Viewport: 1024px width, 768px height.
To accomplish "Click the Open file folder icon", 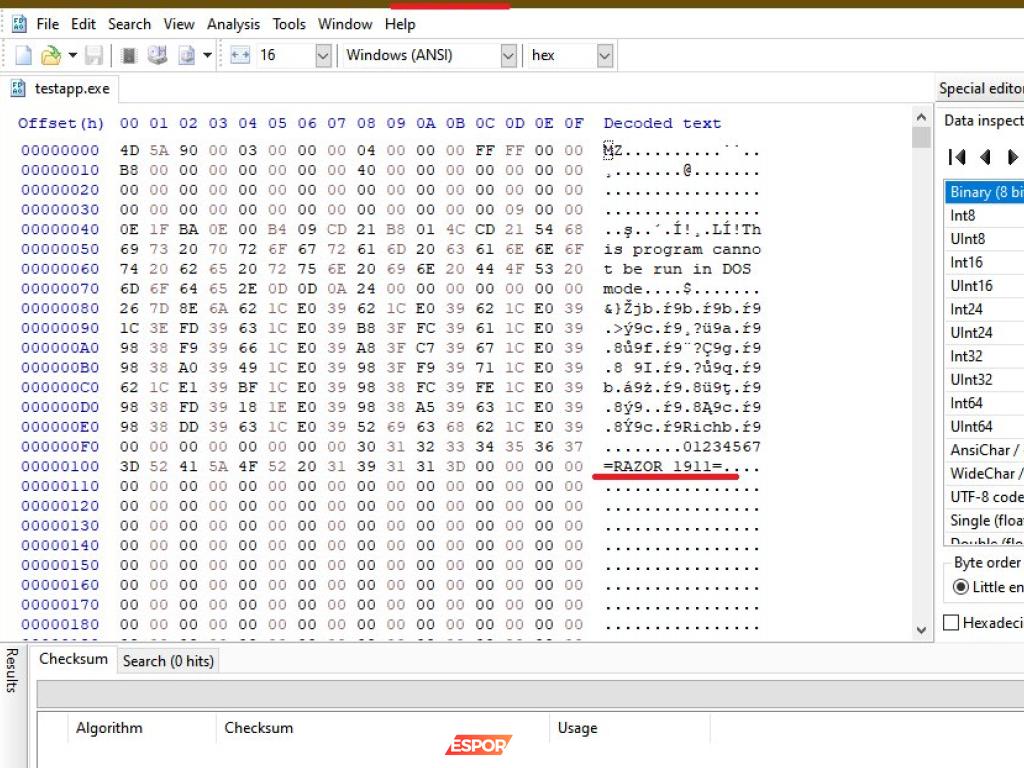I will pos(50,55).
